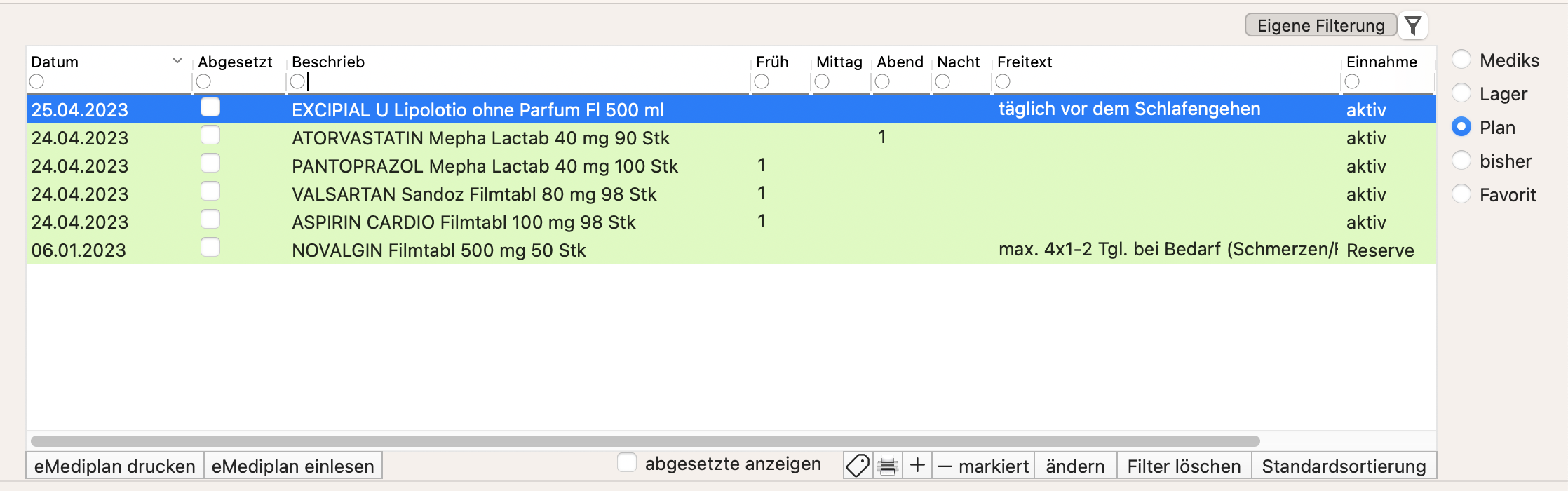Screen dimensions: 1568x491
Task: Click Einnahme cell 'Reserve'
Action: (1380, 250)
